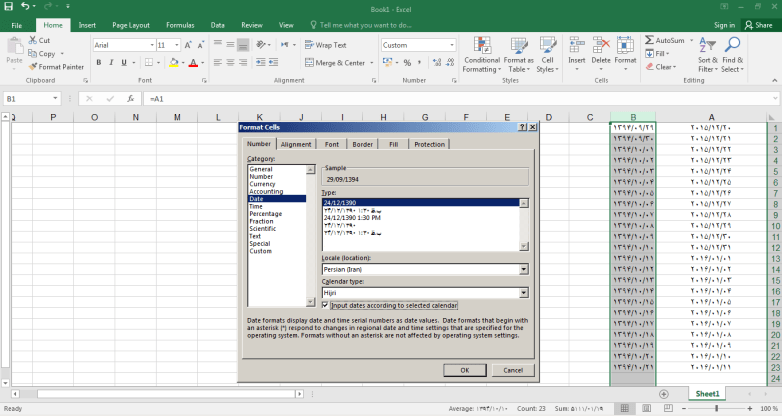This screenshot has width=782, height=416.
Task: Toggle Input dates according to selected calendar
Action: tap(325, 305)
